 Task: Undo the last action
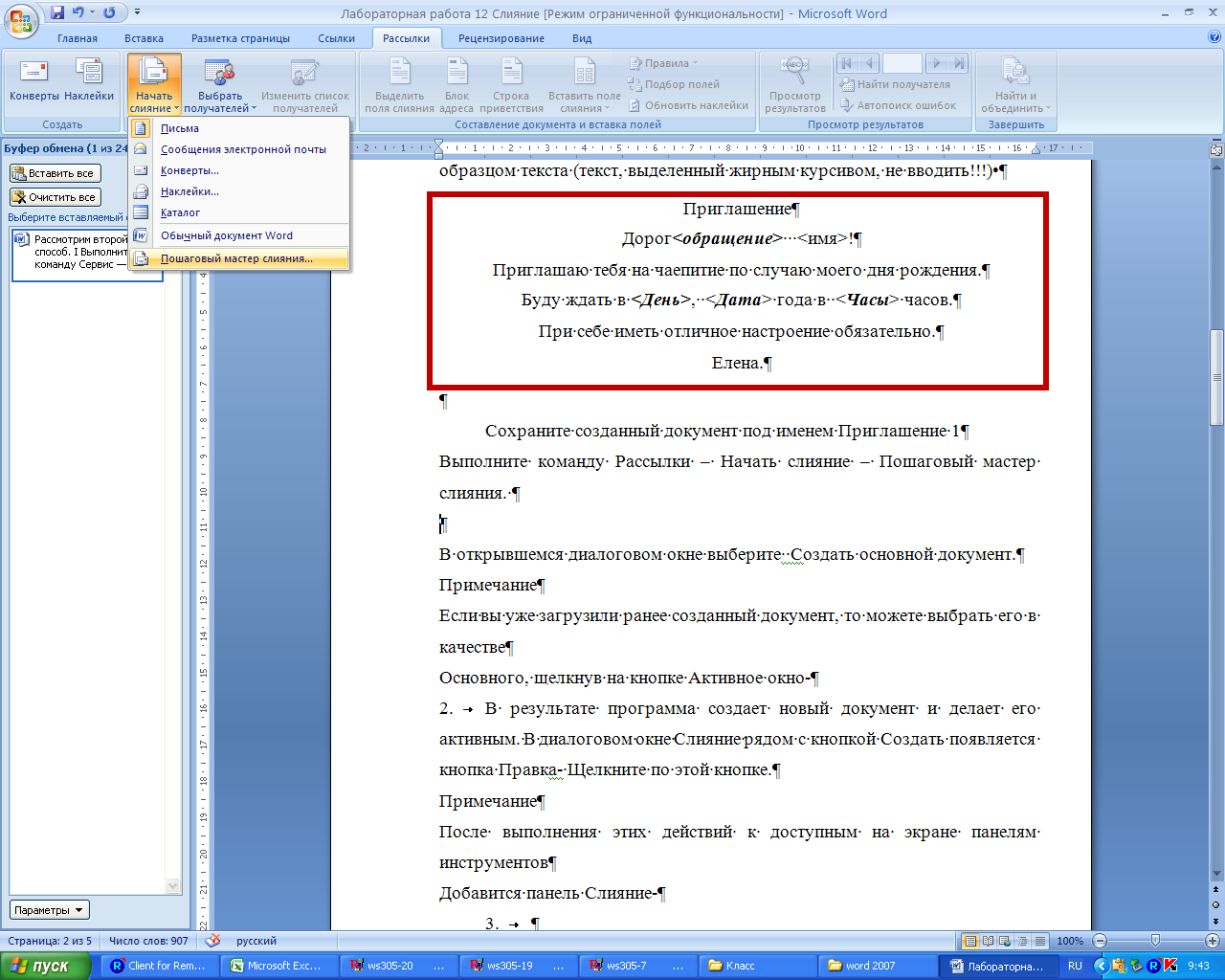(x=78, y=12)
